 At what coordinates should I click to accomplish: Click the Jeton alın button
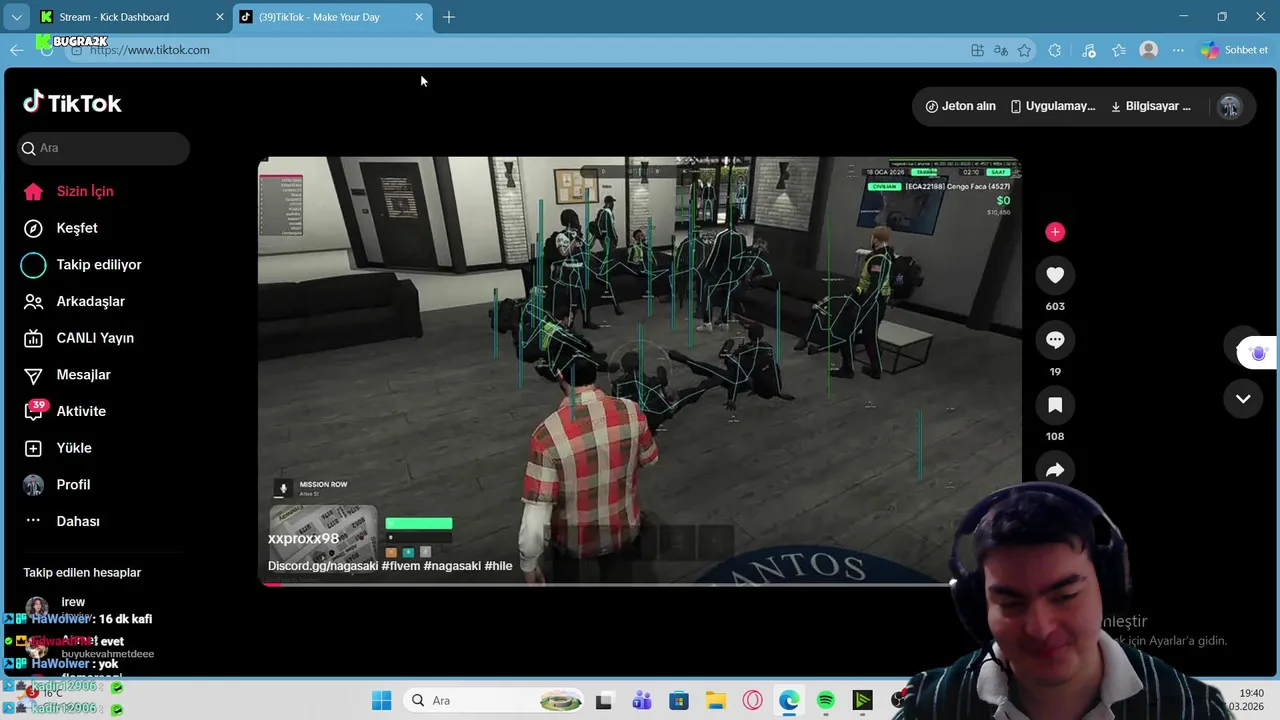(960, 106)
